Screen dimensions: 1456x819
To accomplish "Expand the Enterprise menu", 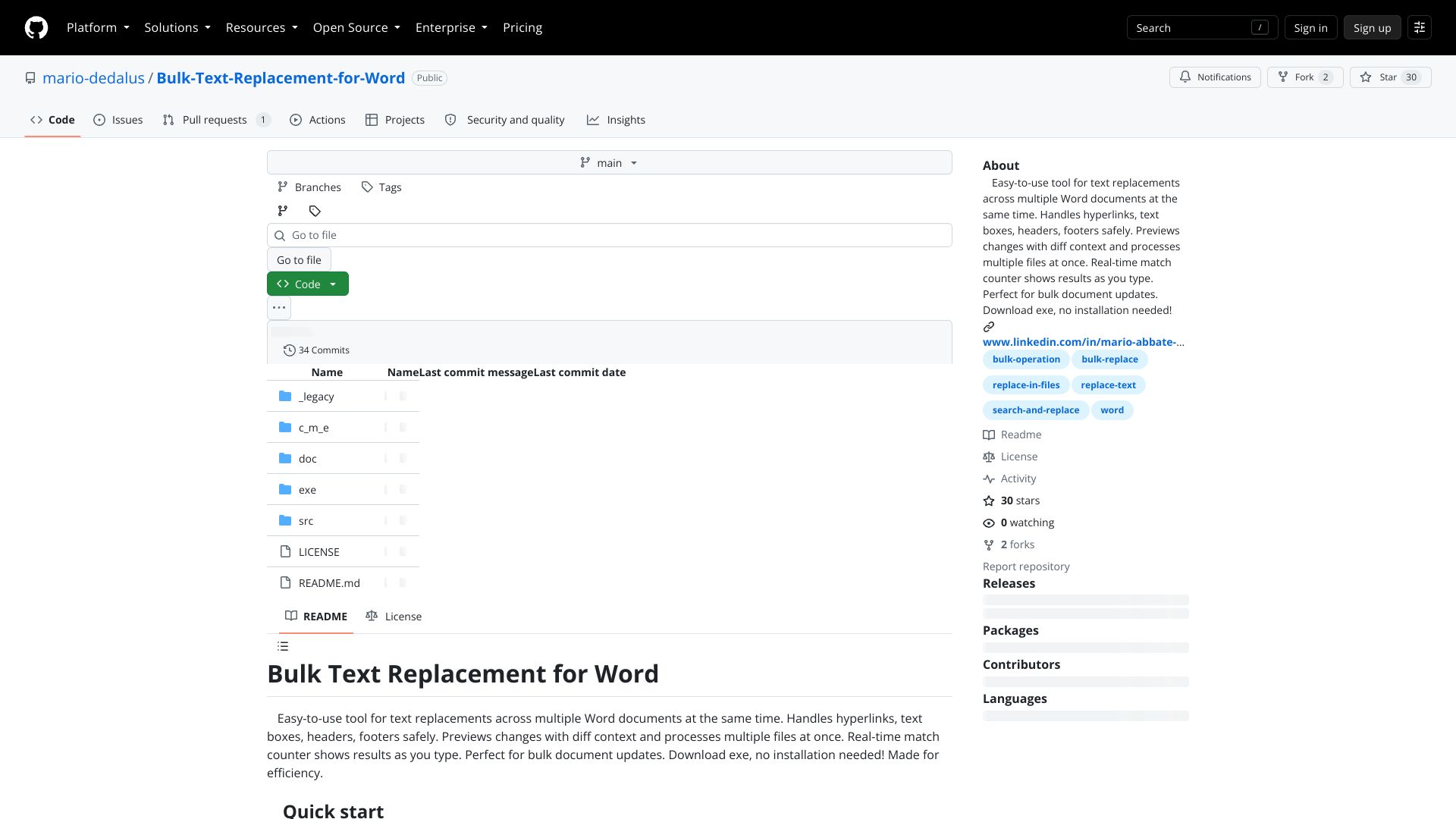I will [451, 28].
